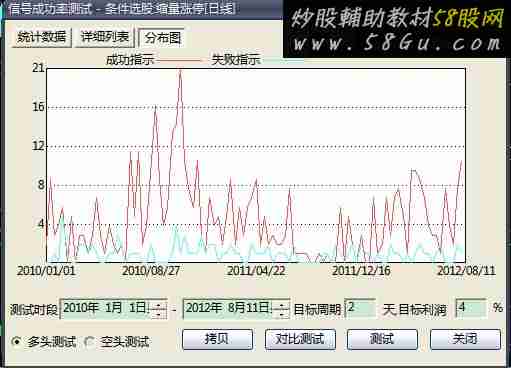
Task: Click the 目标周期 input field
Action: [x=360, y=308]
